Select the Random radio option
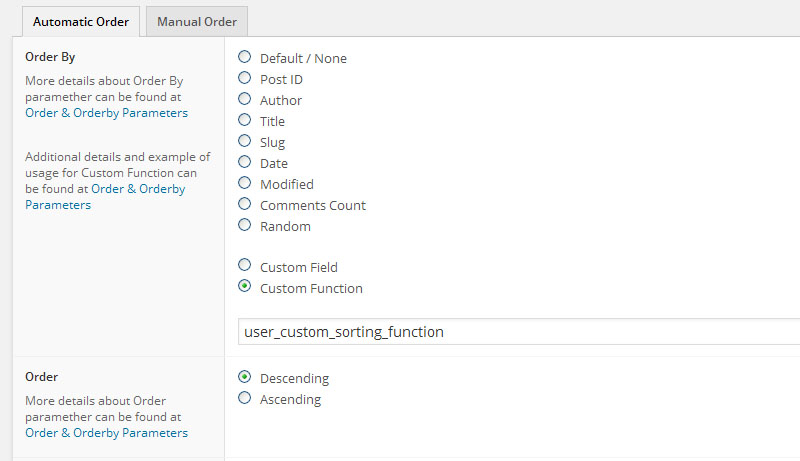 (244, 225)
